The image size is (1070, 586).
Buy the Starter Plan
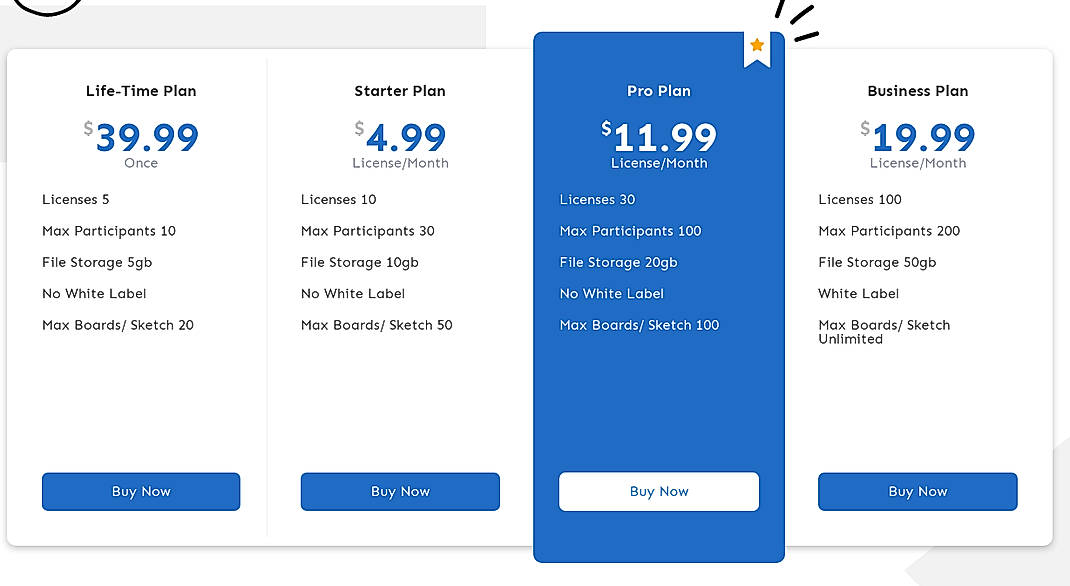(399, 491)
